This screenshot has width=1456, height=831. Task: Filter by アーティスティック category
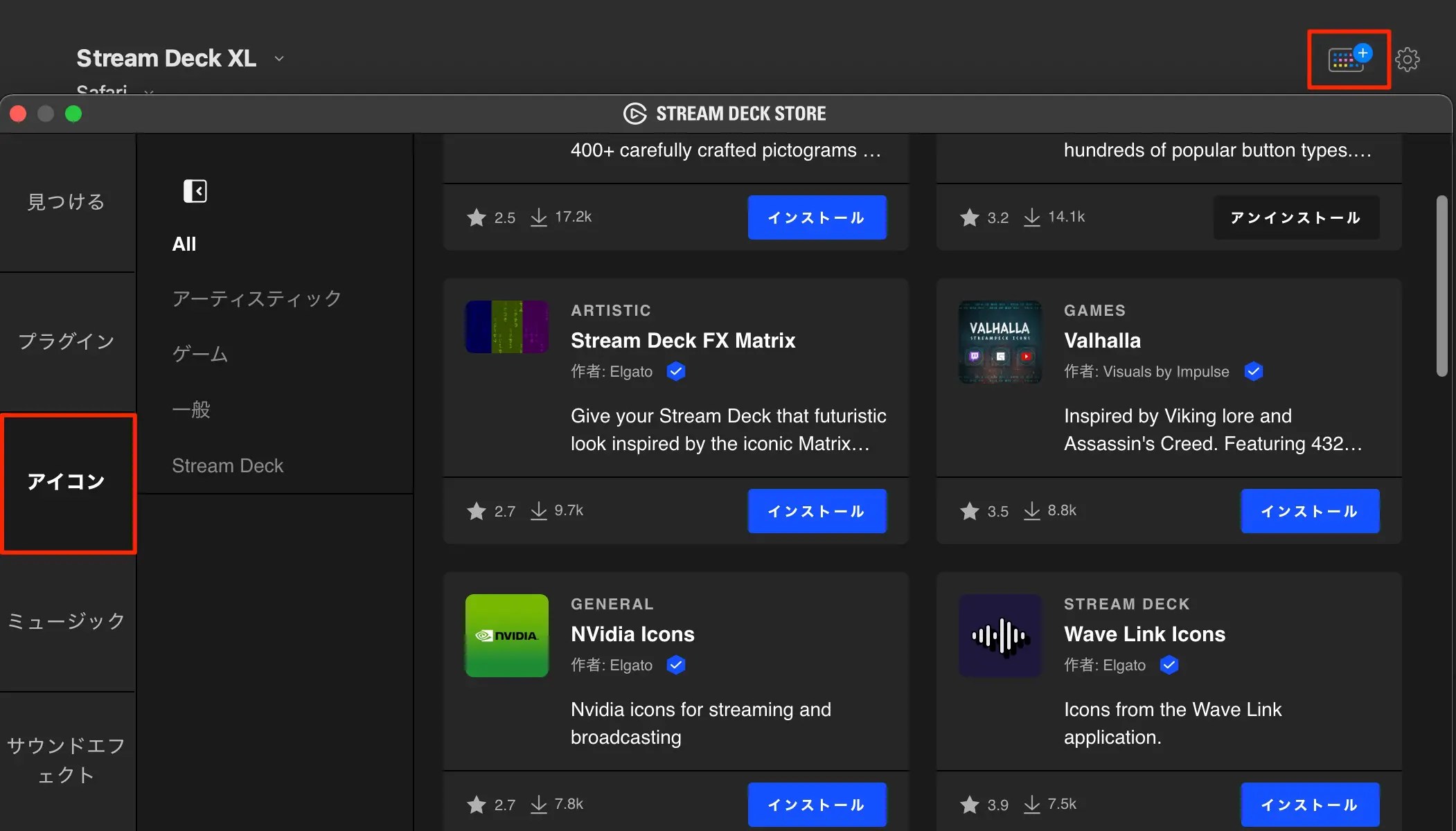[x=257, y=299]
